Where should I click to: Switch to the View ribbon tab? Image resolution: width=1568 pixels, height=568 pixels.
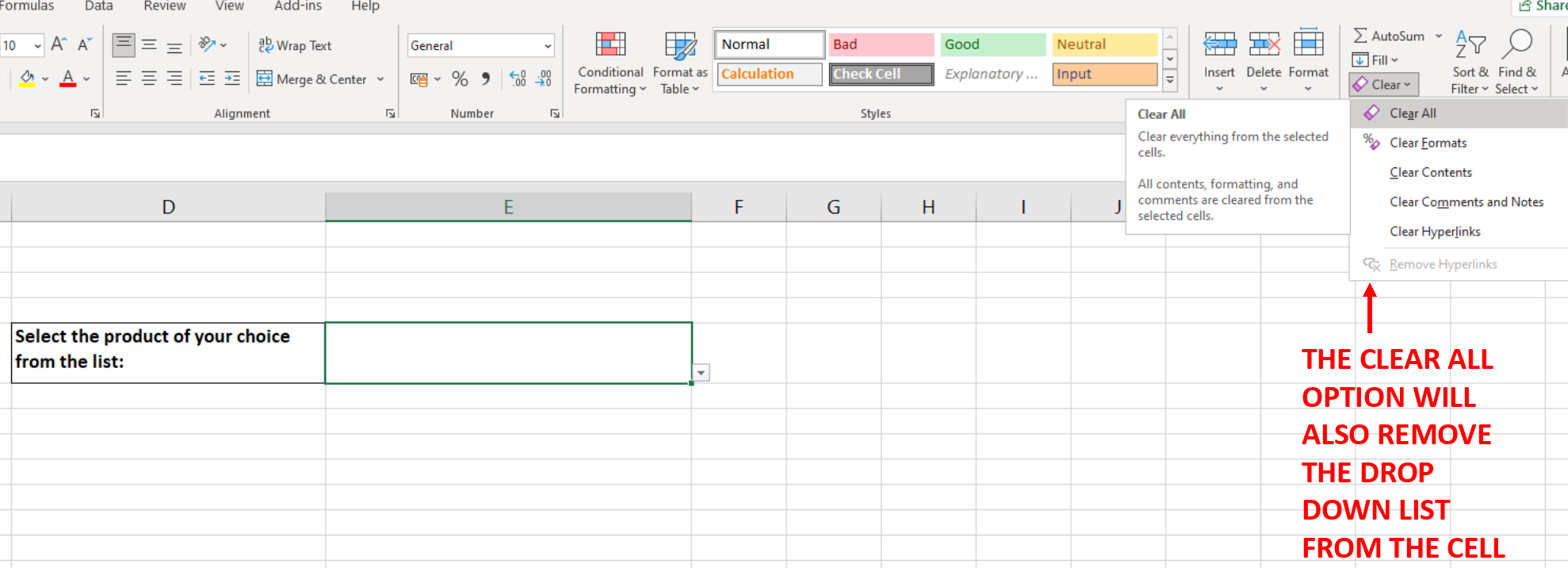click(x=229, y=6)
